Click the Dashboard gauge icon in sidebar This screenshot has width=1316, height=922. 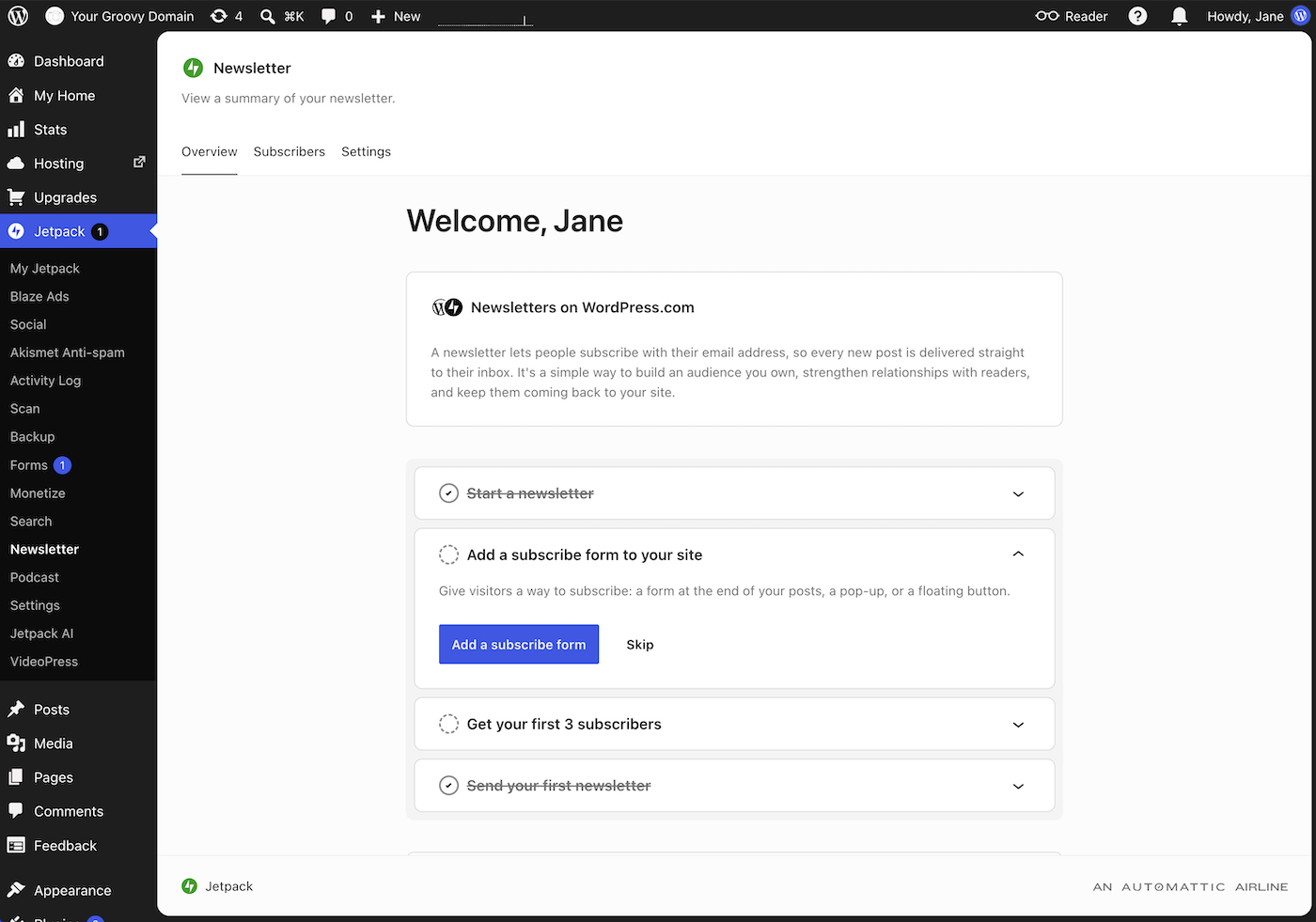coord(16,61)
